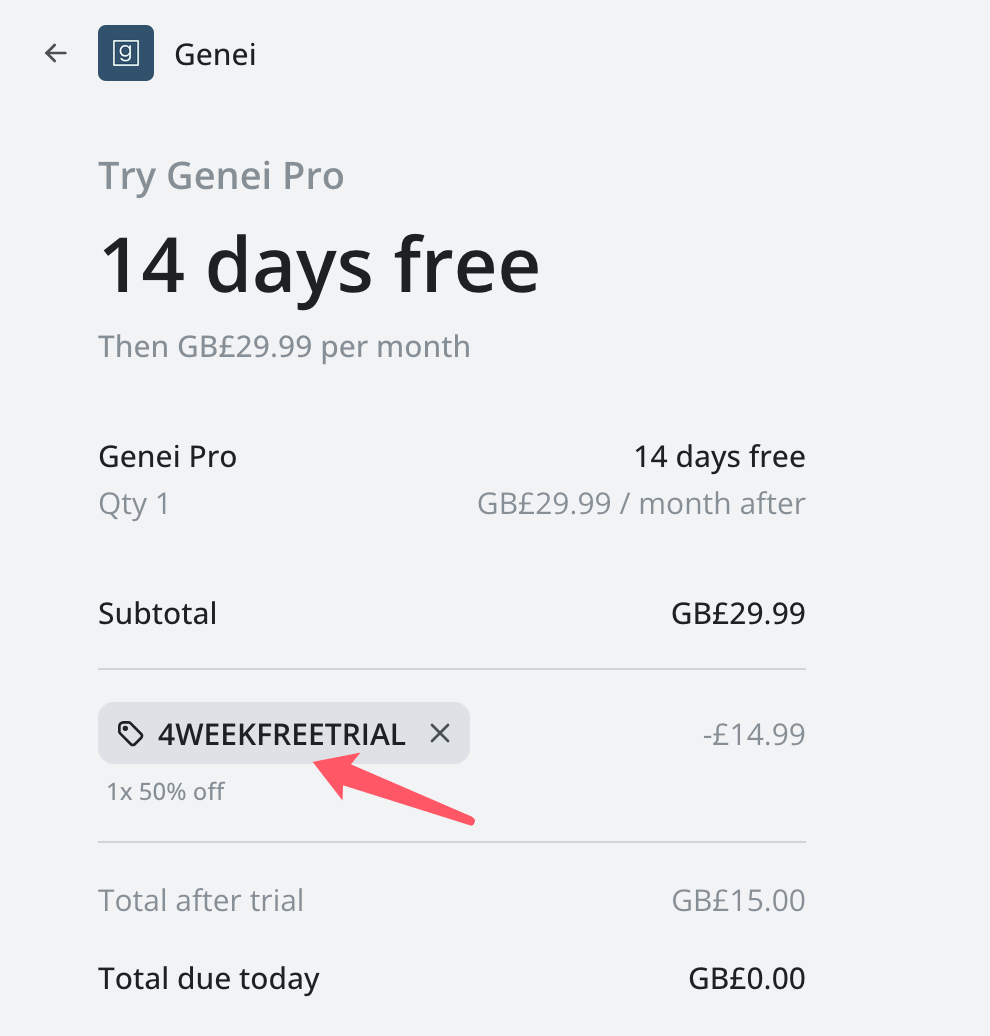Image resolution: width=990 pixels, height=1036 pixels.
Task: Select the Genei Pro line item name
Action: pos(167,457)
